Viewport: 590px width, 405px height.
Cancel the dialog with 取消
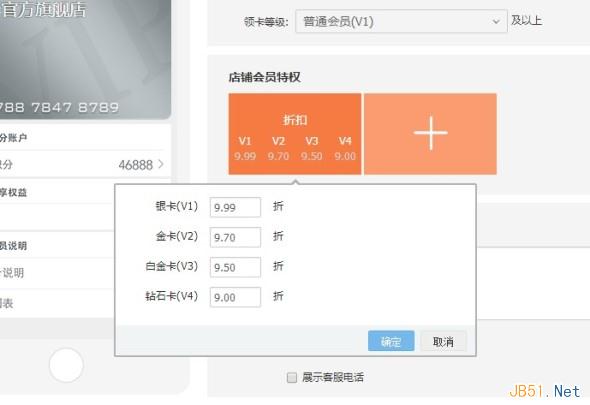click(443, 341)
